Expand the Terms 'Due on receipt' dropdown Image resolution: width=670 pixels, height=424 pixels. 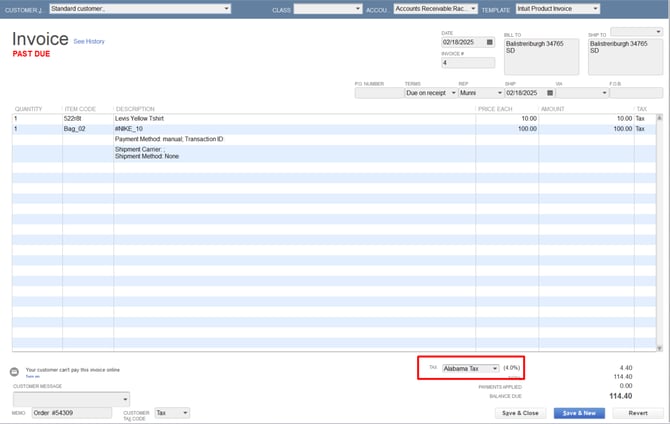(x=453, y=92)
